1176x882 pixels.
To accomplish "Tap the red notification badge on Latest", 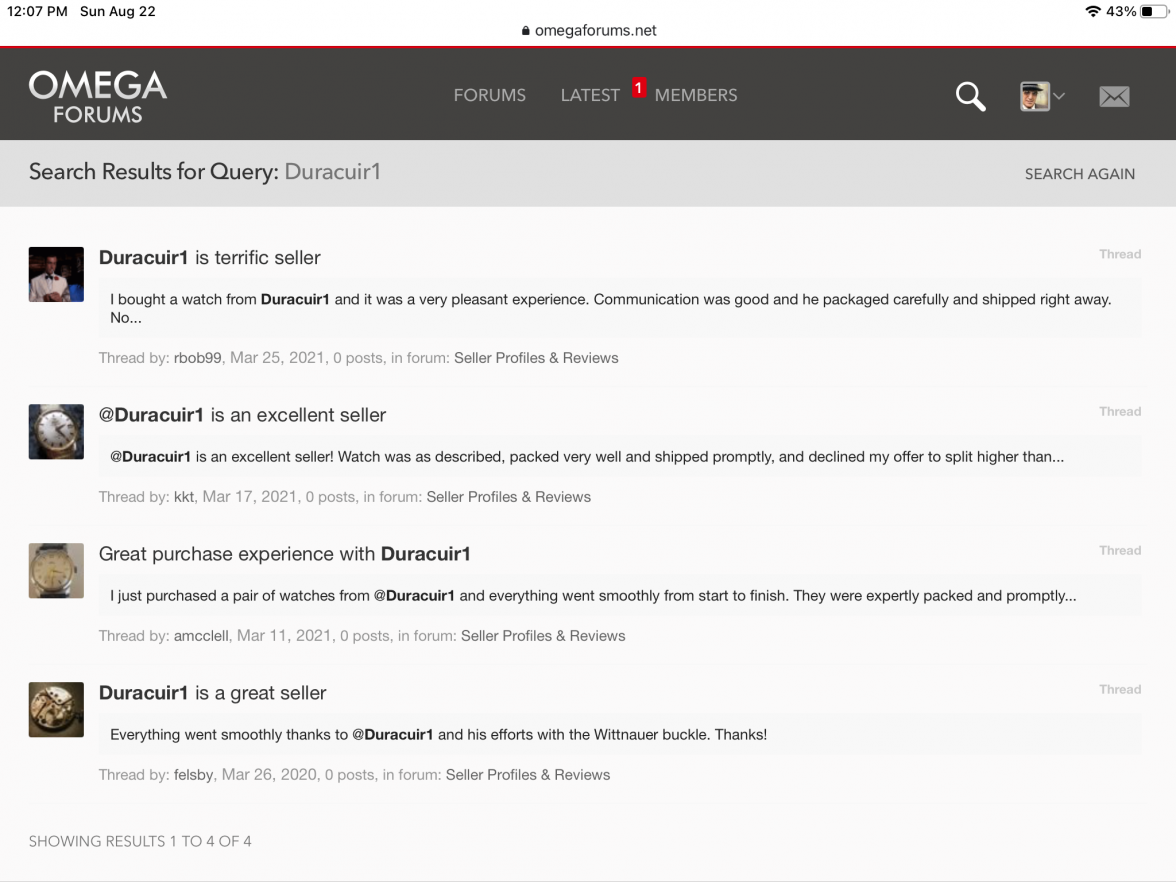I will click(639, 88).
